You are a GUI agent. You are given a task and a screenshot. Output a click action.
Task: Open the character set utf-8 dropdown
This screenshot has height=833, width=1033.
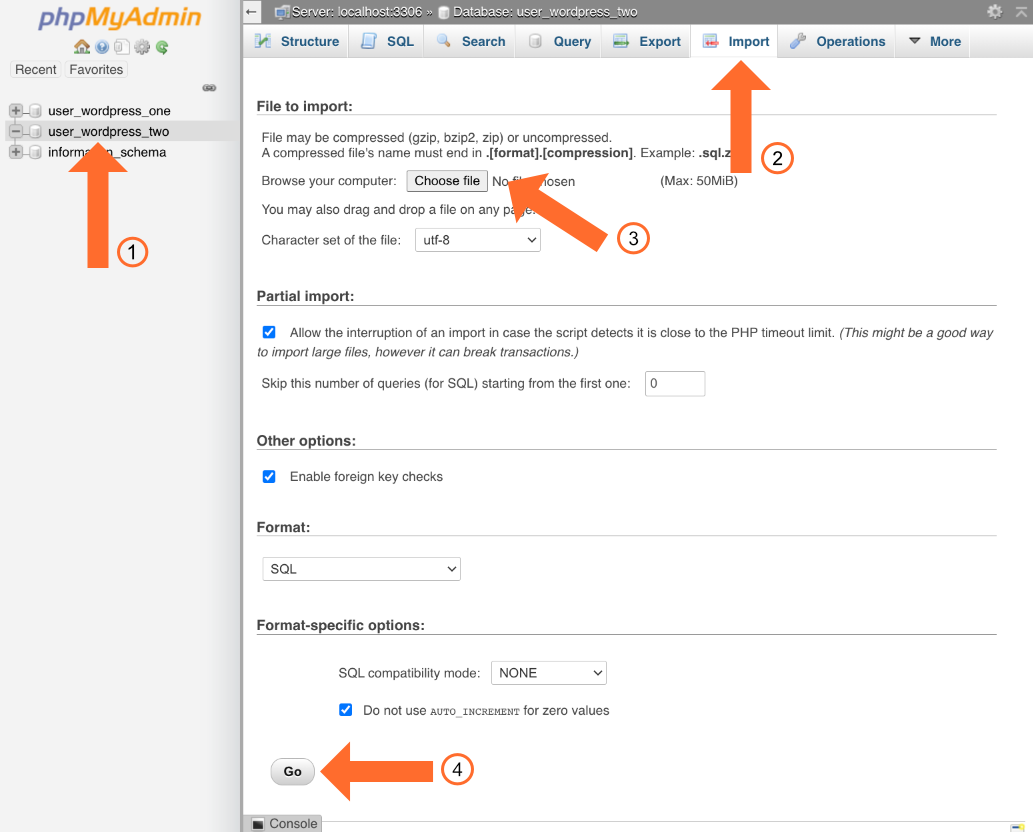point(477,240)
